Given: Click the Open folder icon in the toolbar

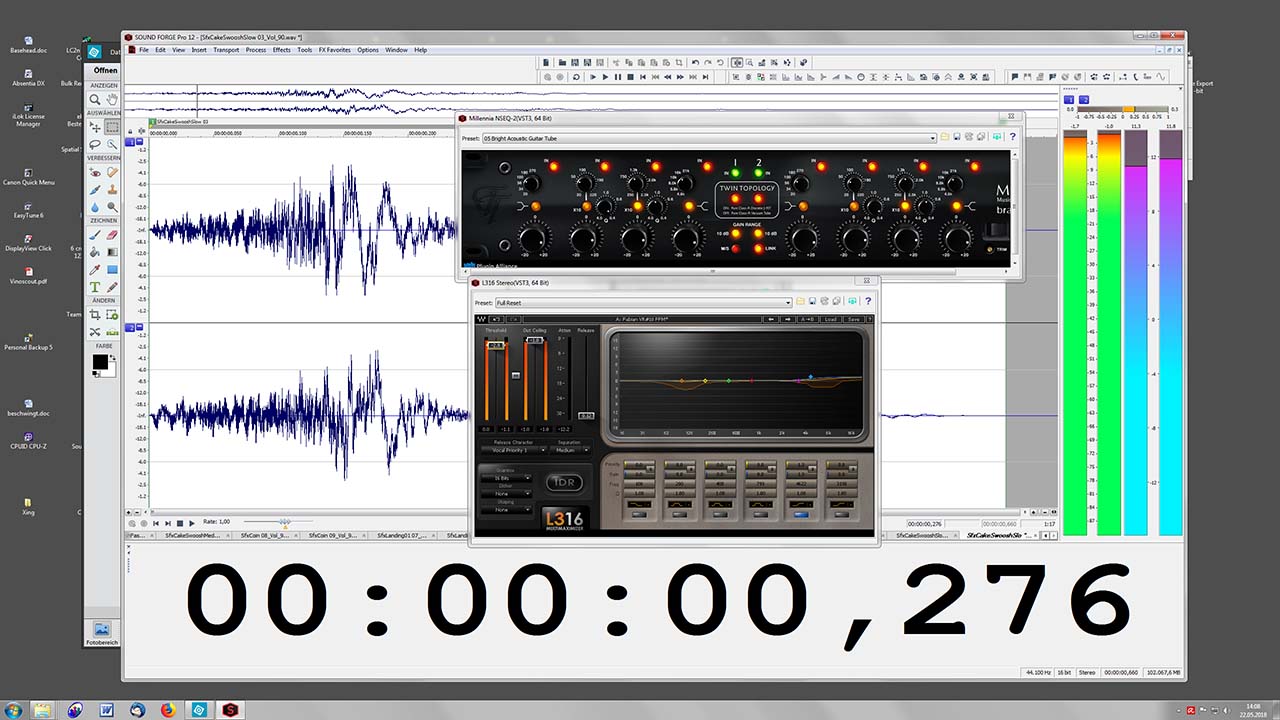Looking at the screenshot, I should click(562, 62).
